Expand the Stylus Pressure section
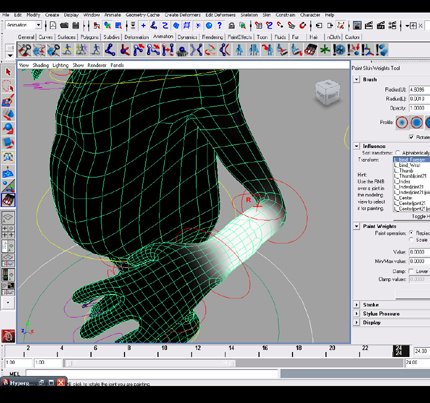 (357, 314)
